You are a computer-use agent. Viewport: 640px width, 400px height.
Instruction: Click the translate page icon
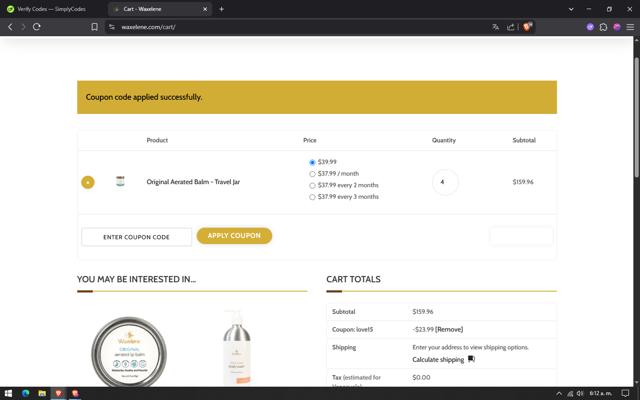tap(496, 27)
